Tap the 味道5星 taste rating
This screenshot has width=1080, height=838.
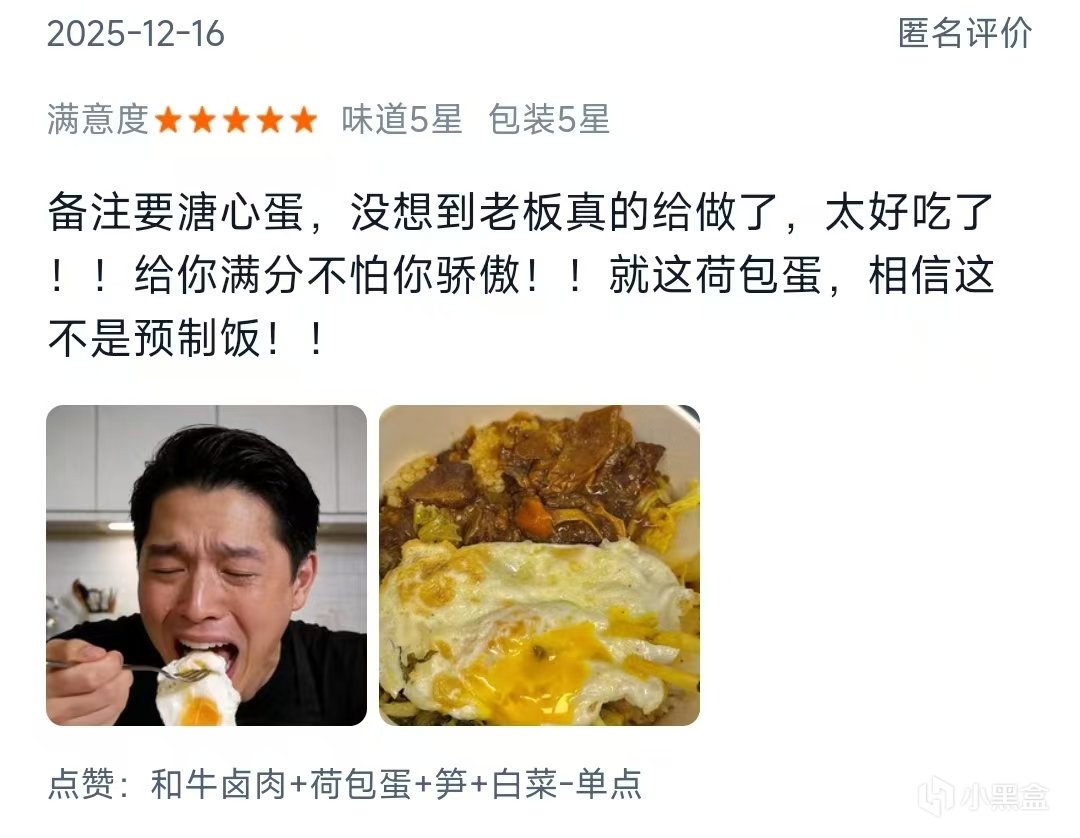pyautogui.click(x=402, y=120)
